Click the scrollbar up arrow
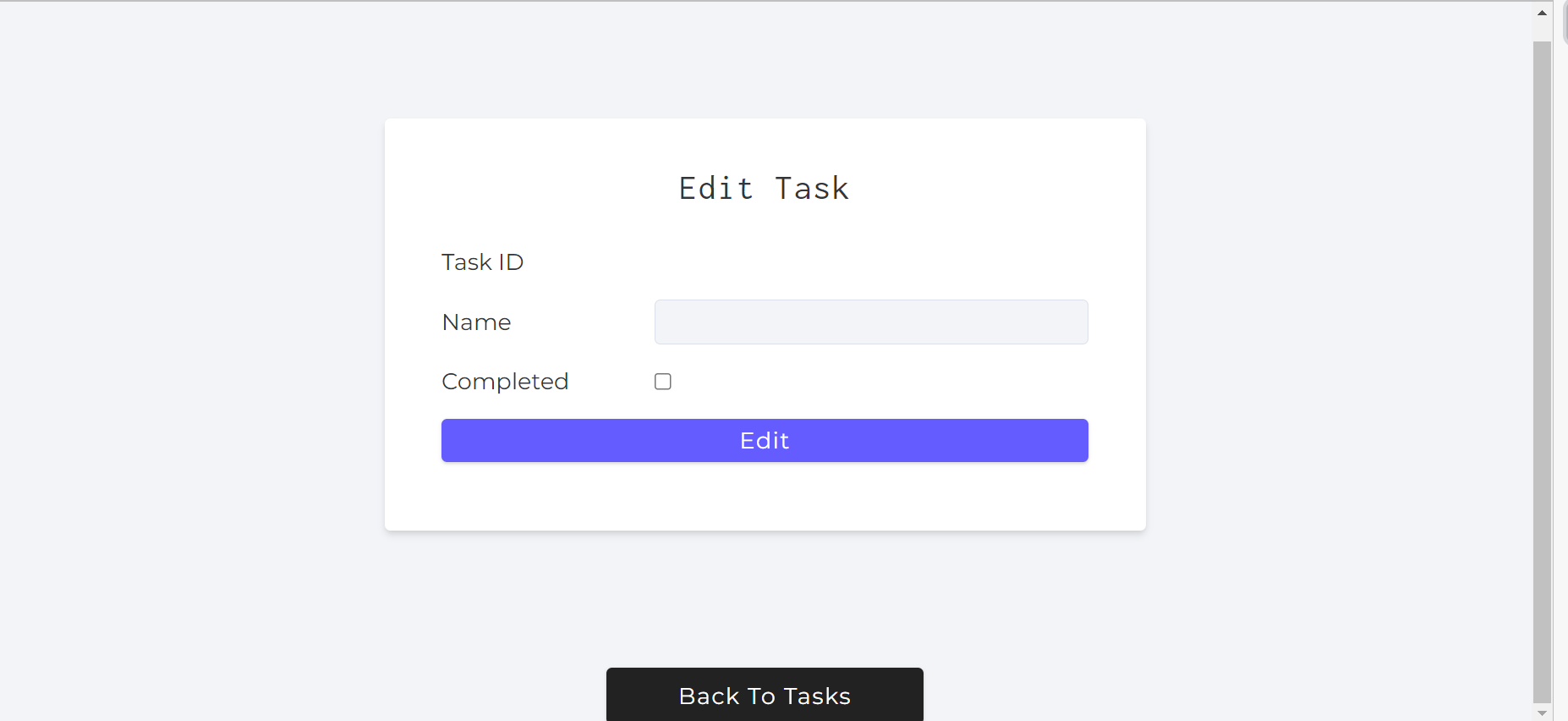 [x=1542, y=13]
